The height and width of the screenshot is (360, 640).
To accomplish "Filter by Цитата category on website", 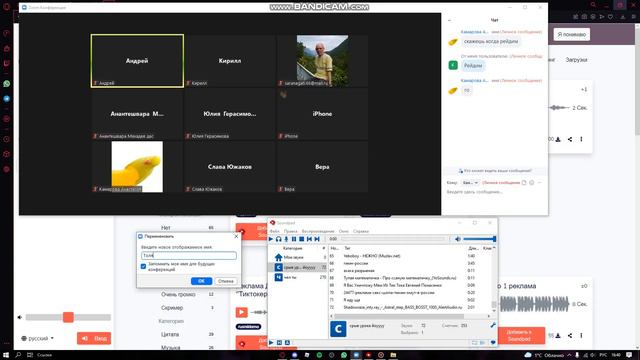I will (170, 334).
